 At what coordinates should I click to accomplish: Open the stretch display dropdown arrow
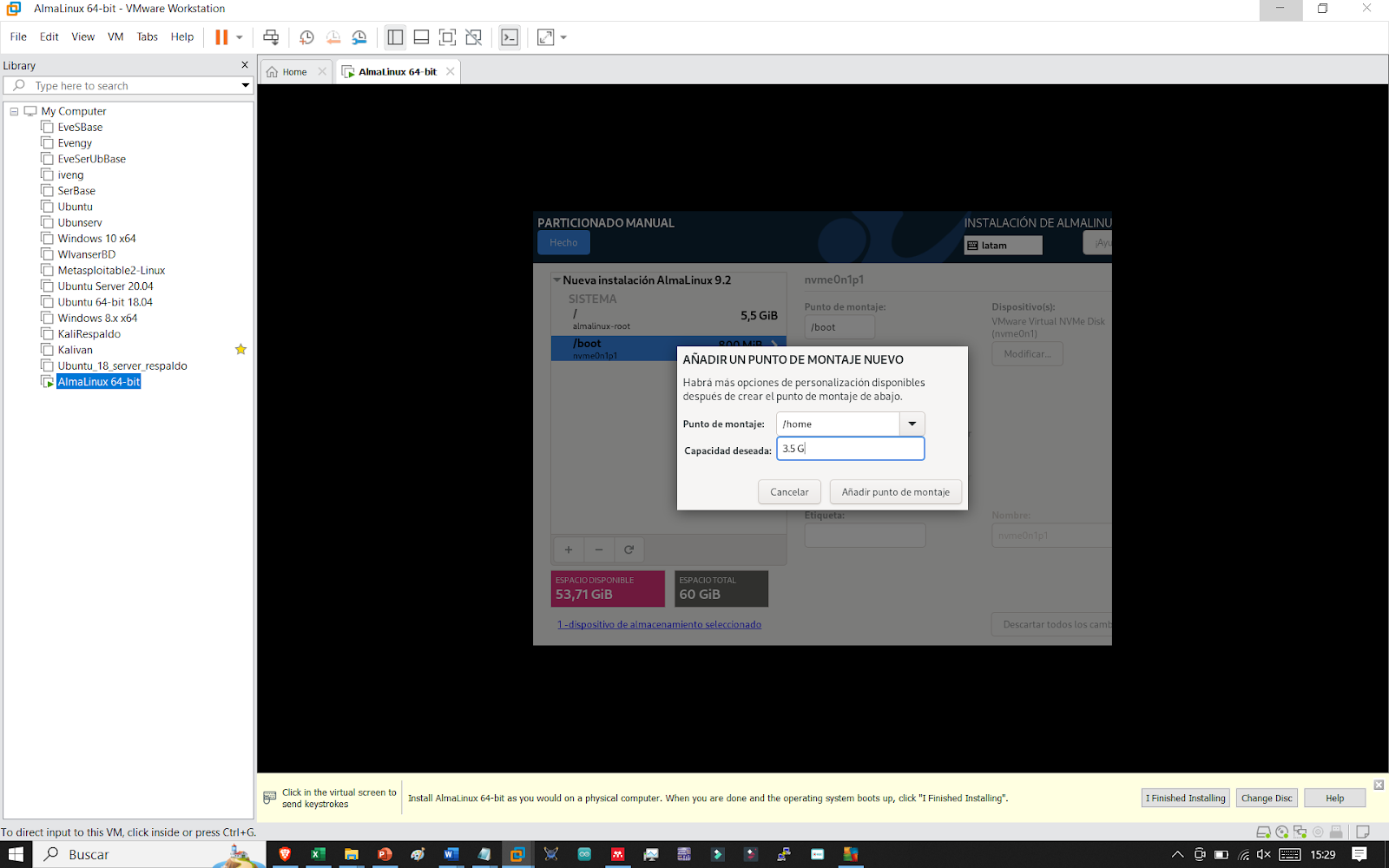pyautogui.click(x=563, y=37)
